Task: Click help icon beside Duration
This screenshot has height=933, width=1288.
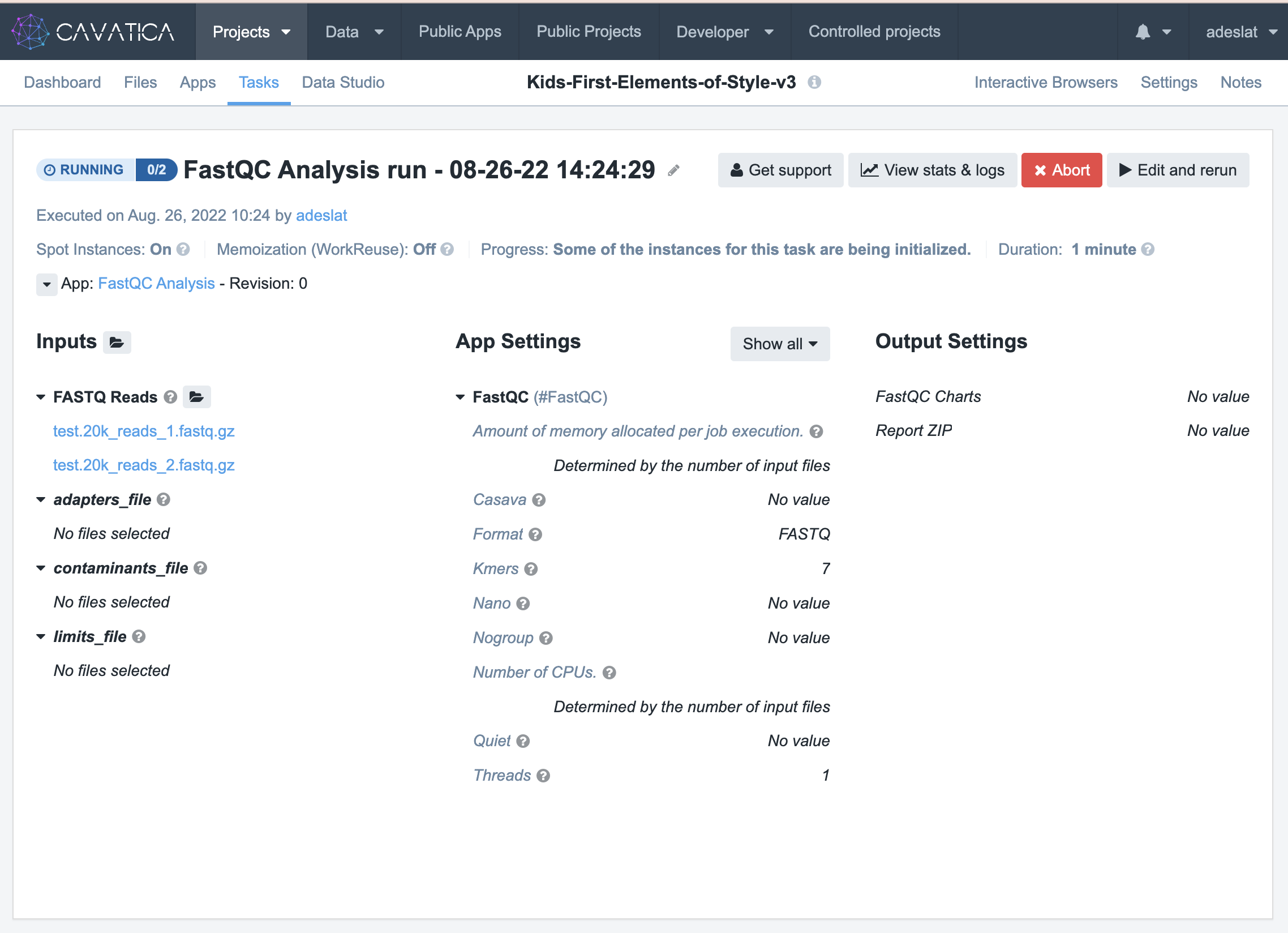Action: (1148, 250)
